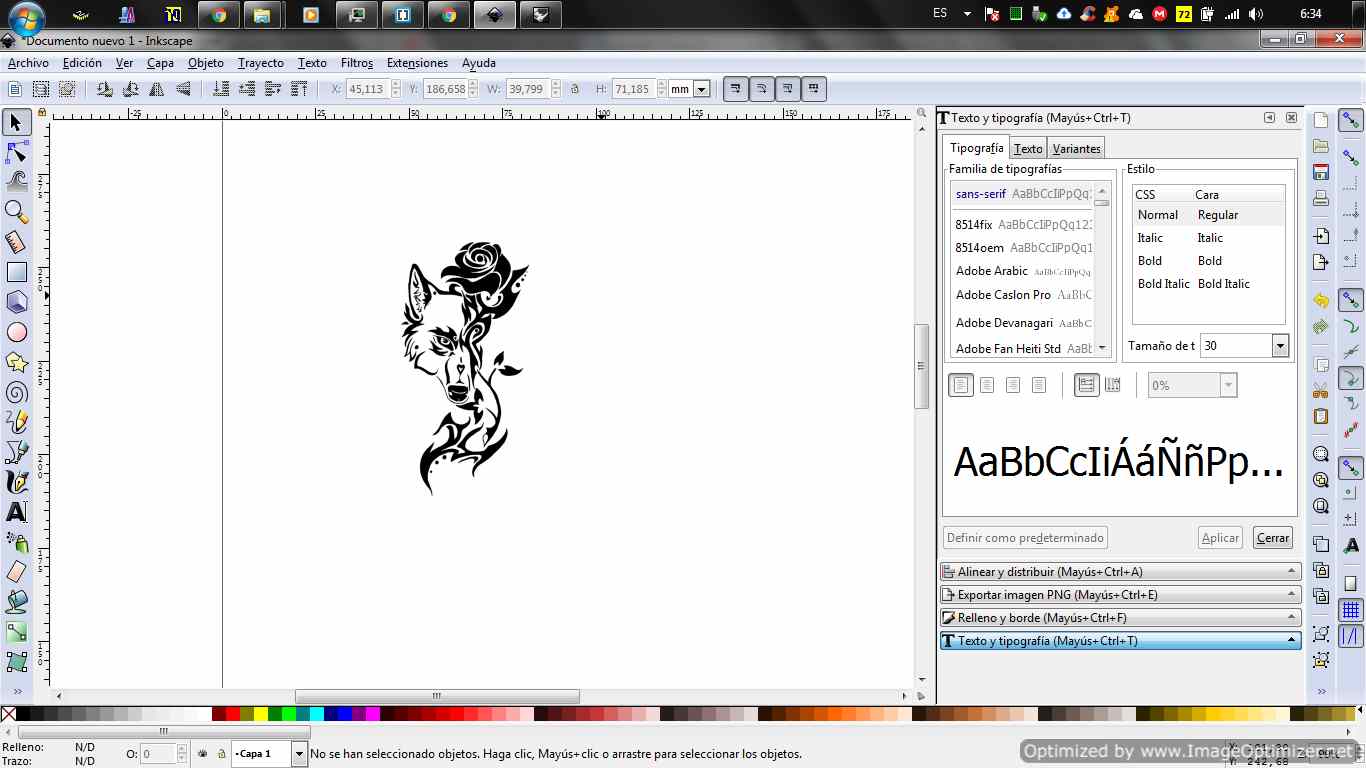
Task: Toggle scale stroke width affect button
Action: (x=736, y=89)
